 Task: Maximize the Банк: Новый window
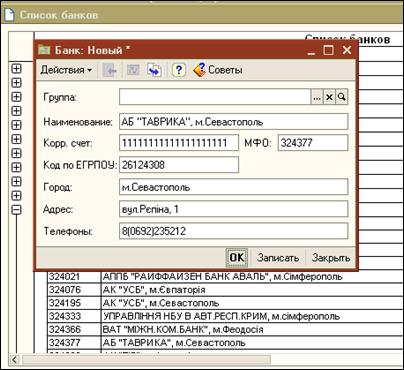(329, 51)
